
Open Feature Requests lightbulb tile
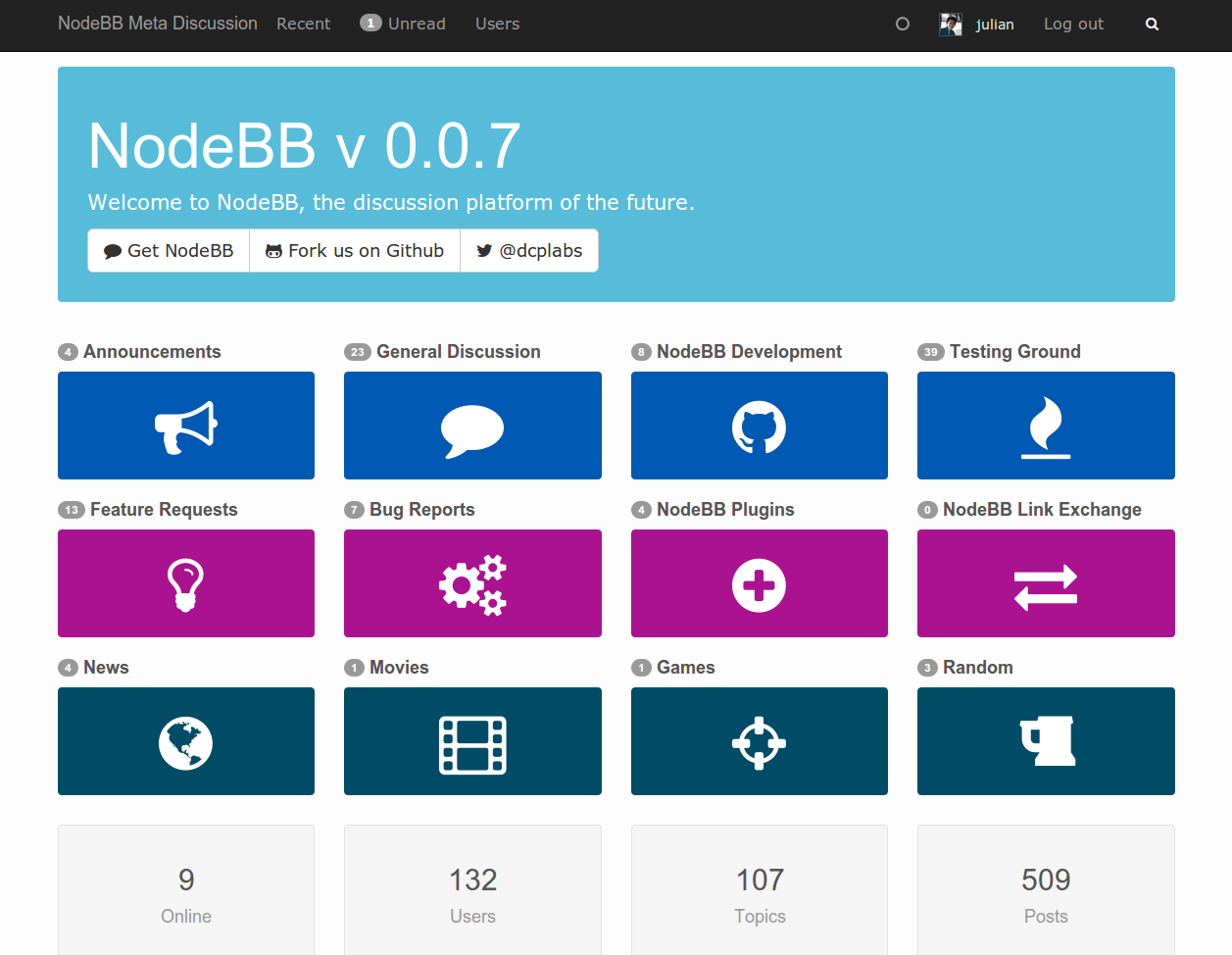coord(186,583)
